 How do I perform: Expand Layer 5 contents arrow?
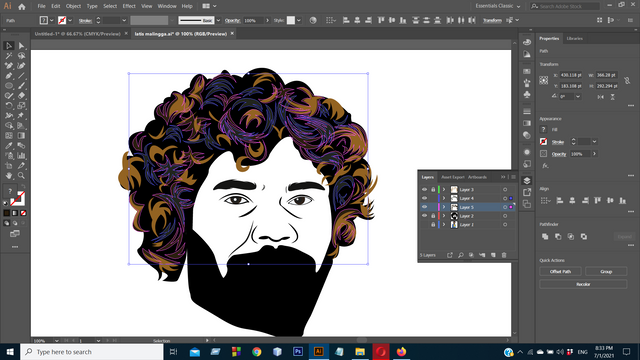pos(444,207)
